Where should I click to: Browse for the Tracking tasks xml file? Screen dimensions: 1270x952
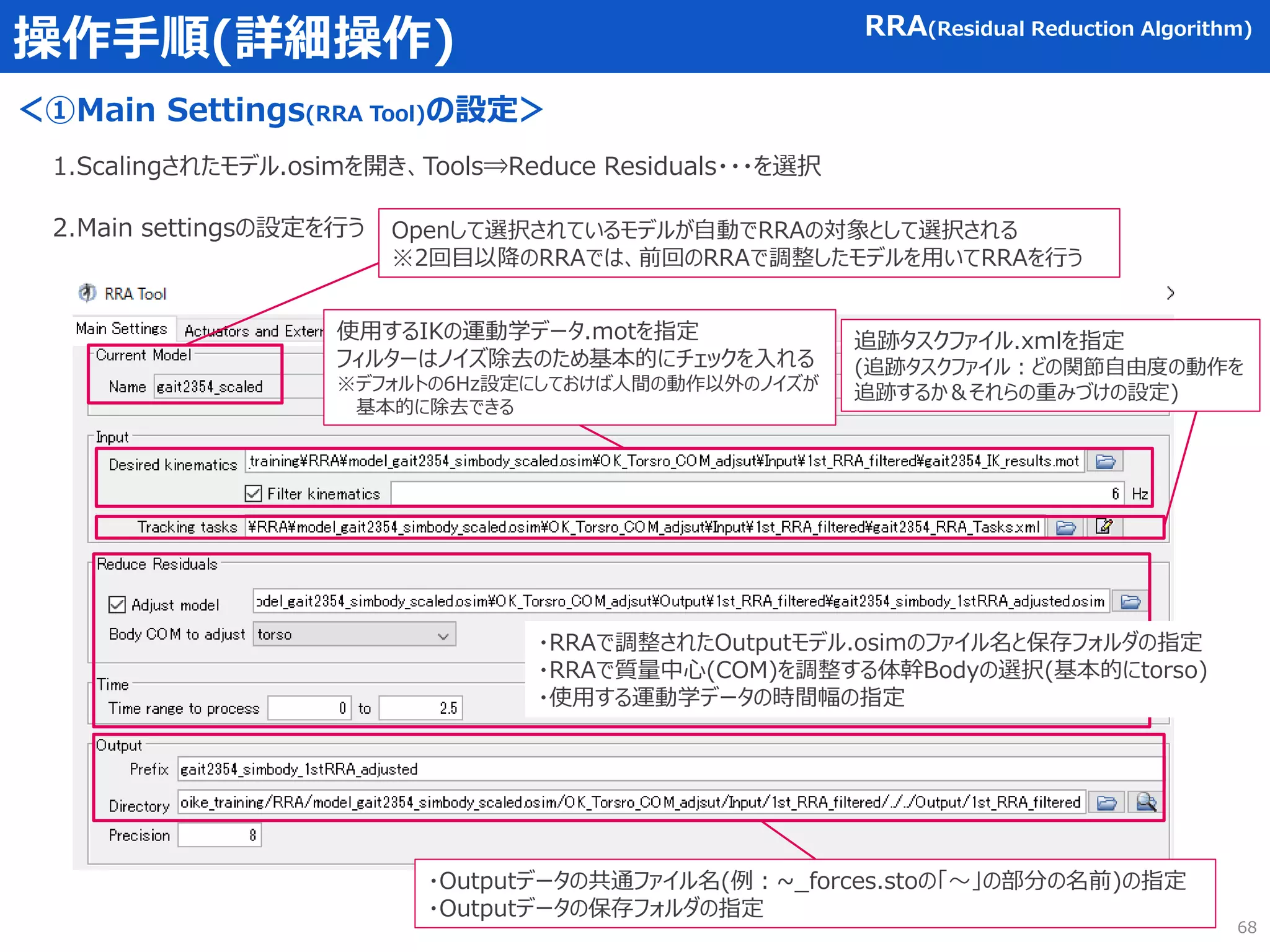click(x=1065, y=527)
